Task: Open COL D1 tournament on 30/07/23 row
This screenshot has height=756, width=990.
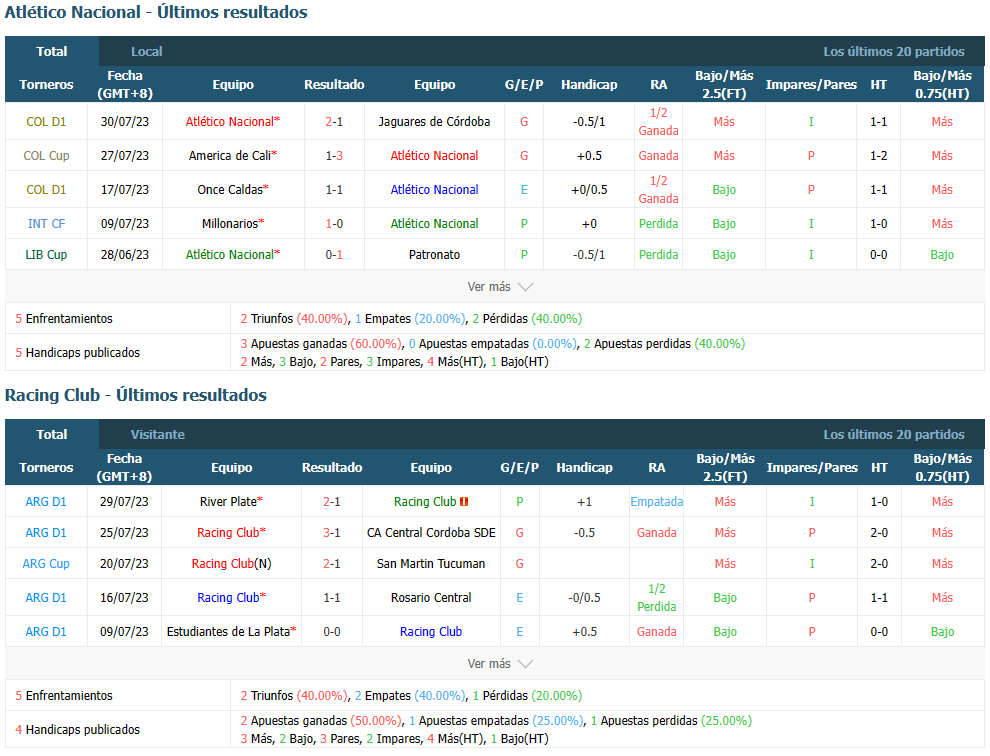Action: coord(46,122)
